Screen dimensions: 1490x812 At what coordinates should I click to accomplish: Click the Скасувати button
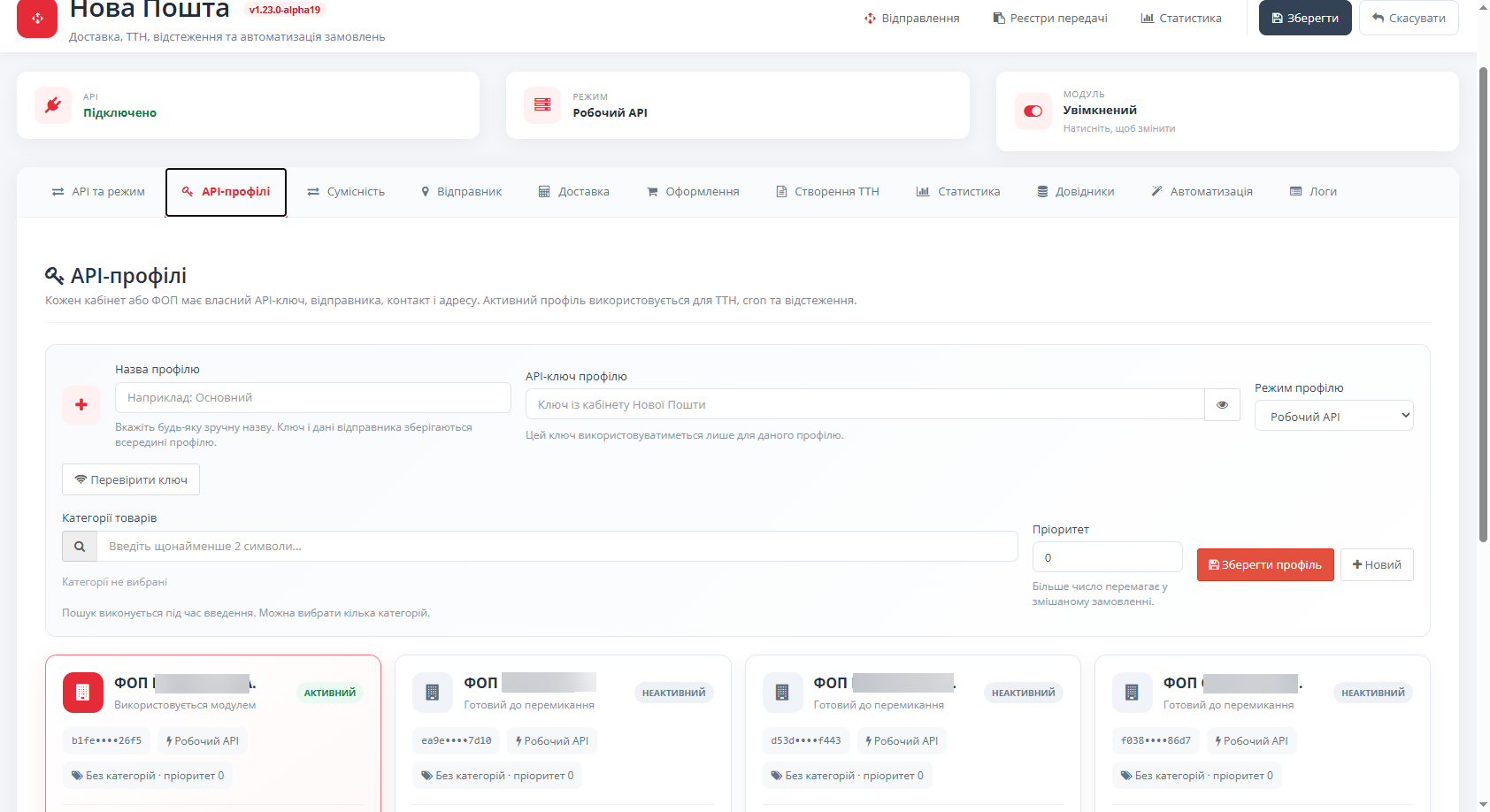1409,18
